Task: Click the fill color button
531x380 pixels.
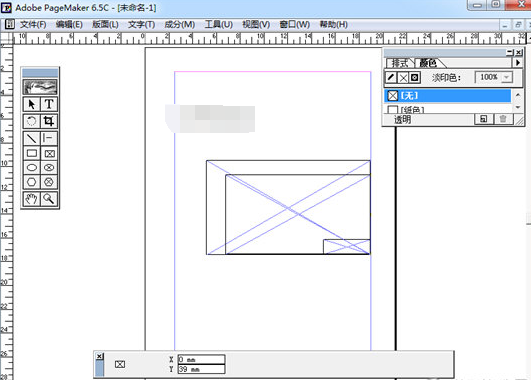Action: coord(403,78)
